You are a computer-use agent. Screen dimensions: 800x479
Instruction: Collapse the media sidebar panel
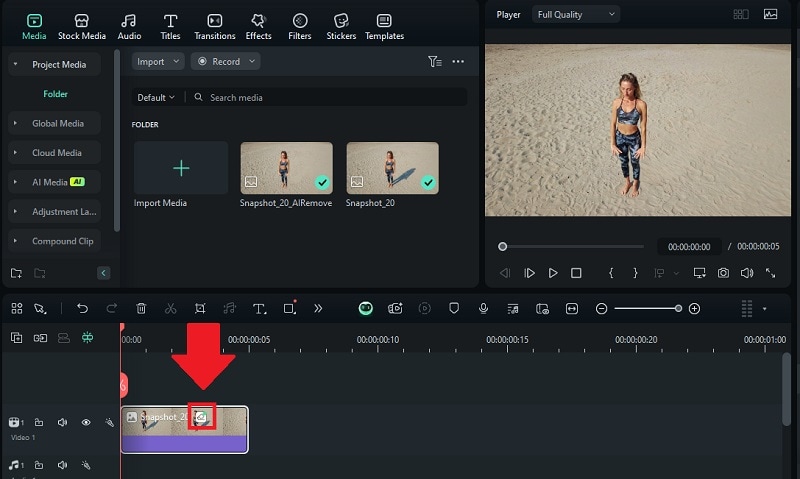(x=103, y=273)
